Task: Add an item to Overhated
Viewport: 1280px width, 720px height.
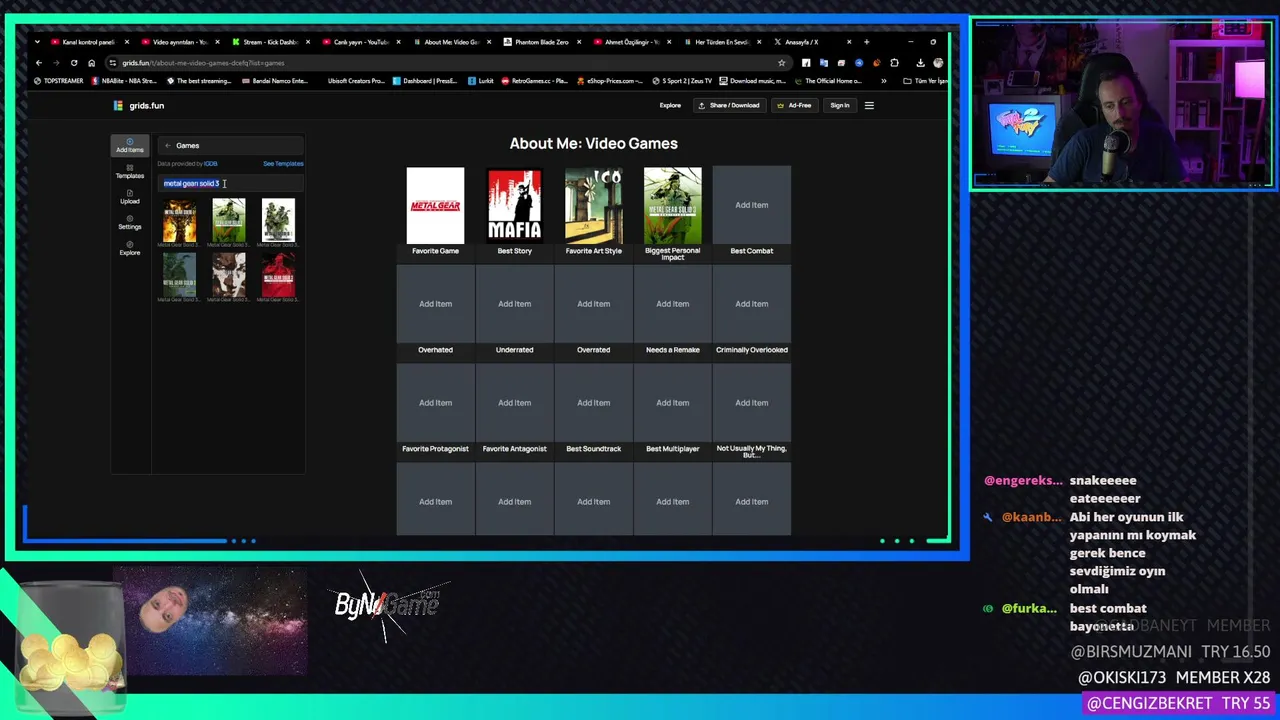Action: [x=435, y=304]
